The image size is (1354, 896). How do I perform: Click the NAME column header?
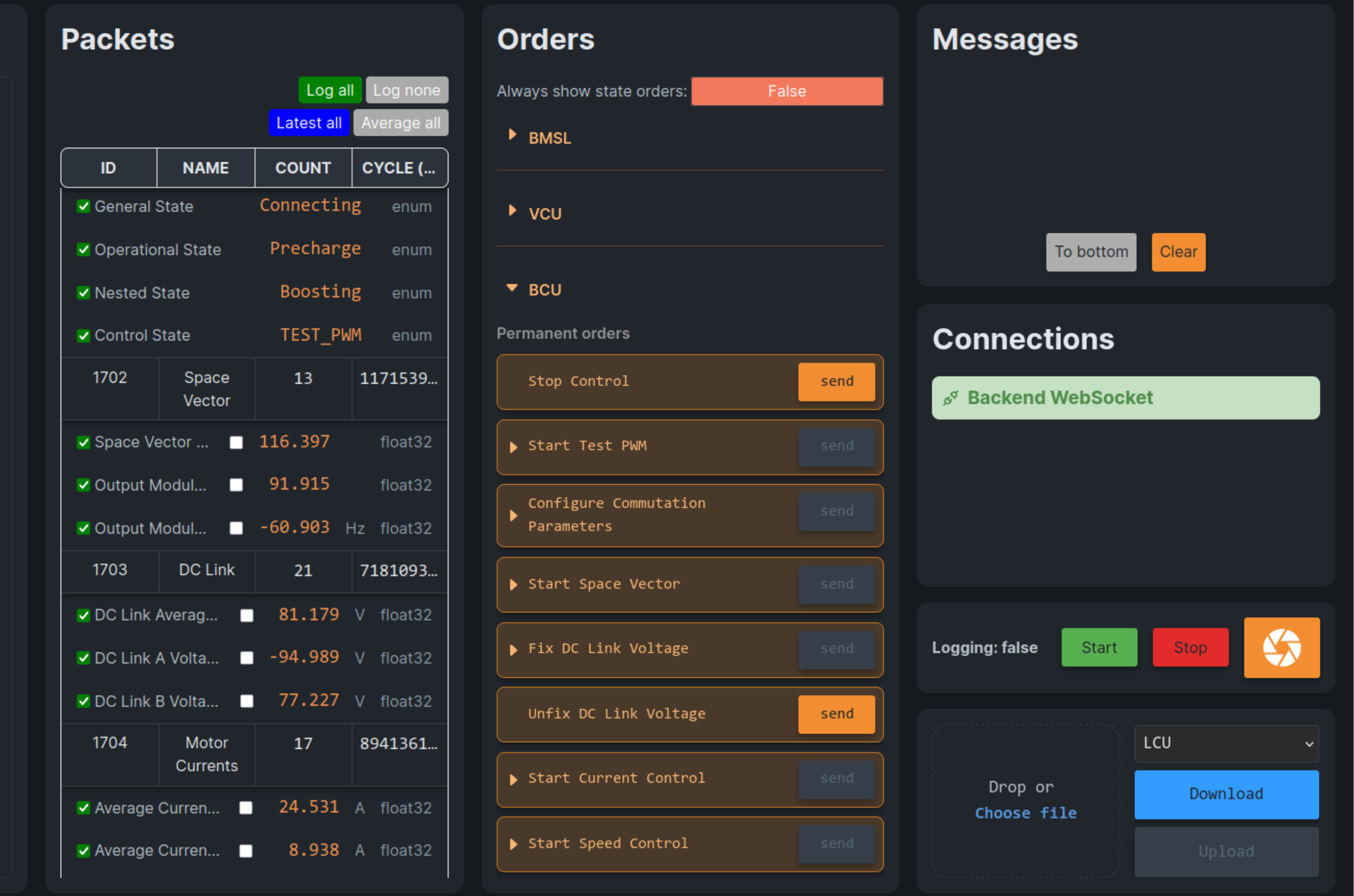(x=206, y=168)
